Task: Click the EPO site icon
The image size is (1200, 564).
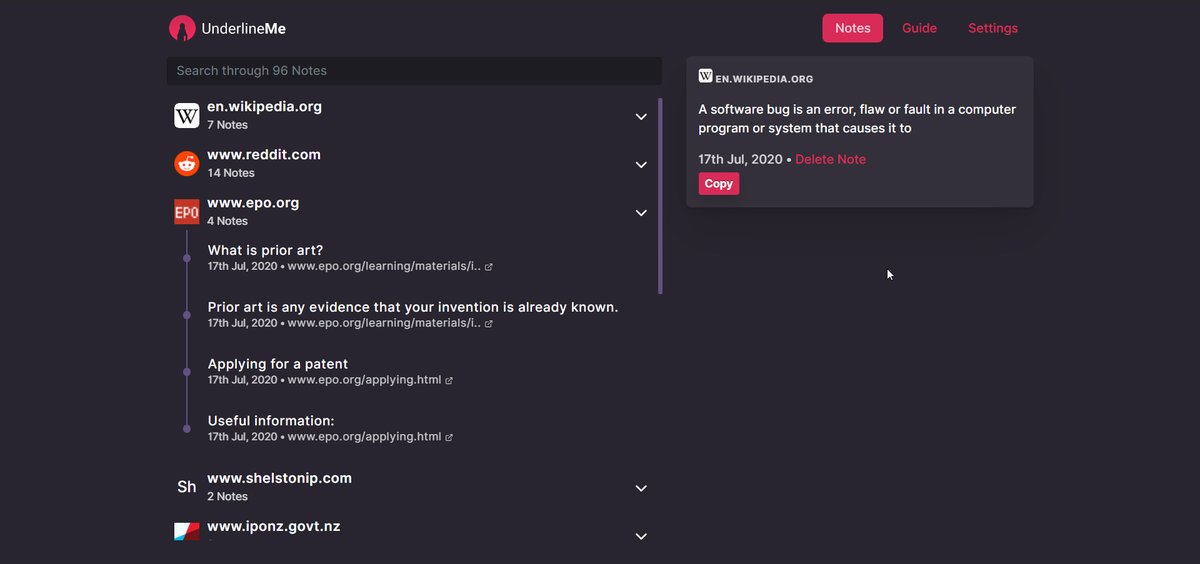Action: [187, 212]
